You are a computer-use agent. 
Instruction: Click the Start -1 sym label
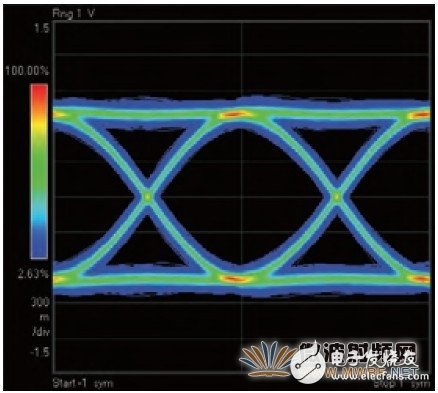click(x=82, y=384)
